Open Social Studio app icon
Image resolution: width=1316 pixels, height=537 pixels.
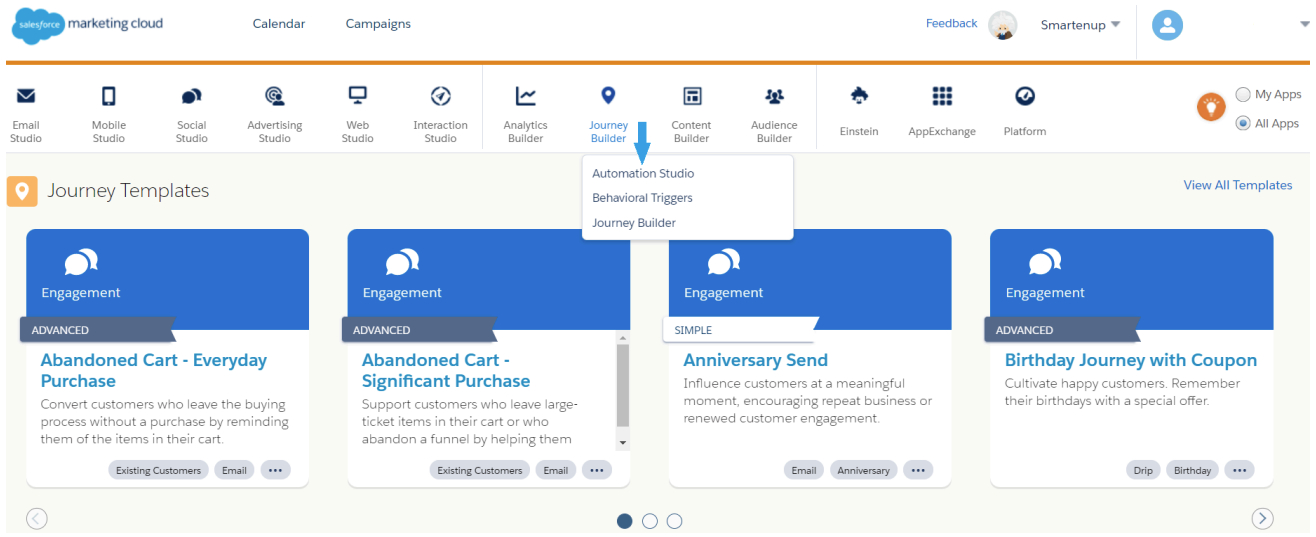[191, 96]
